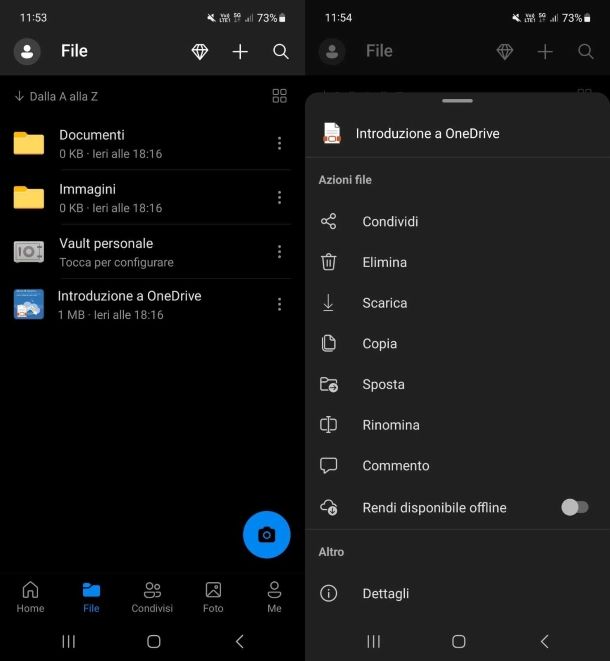The height and width of the screenshot is (661, 610).
Task: Tap Android home button on left screen
Action: (154, 641)
